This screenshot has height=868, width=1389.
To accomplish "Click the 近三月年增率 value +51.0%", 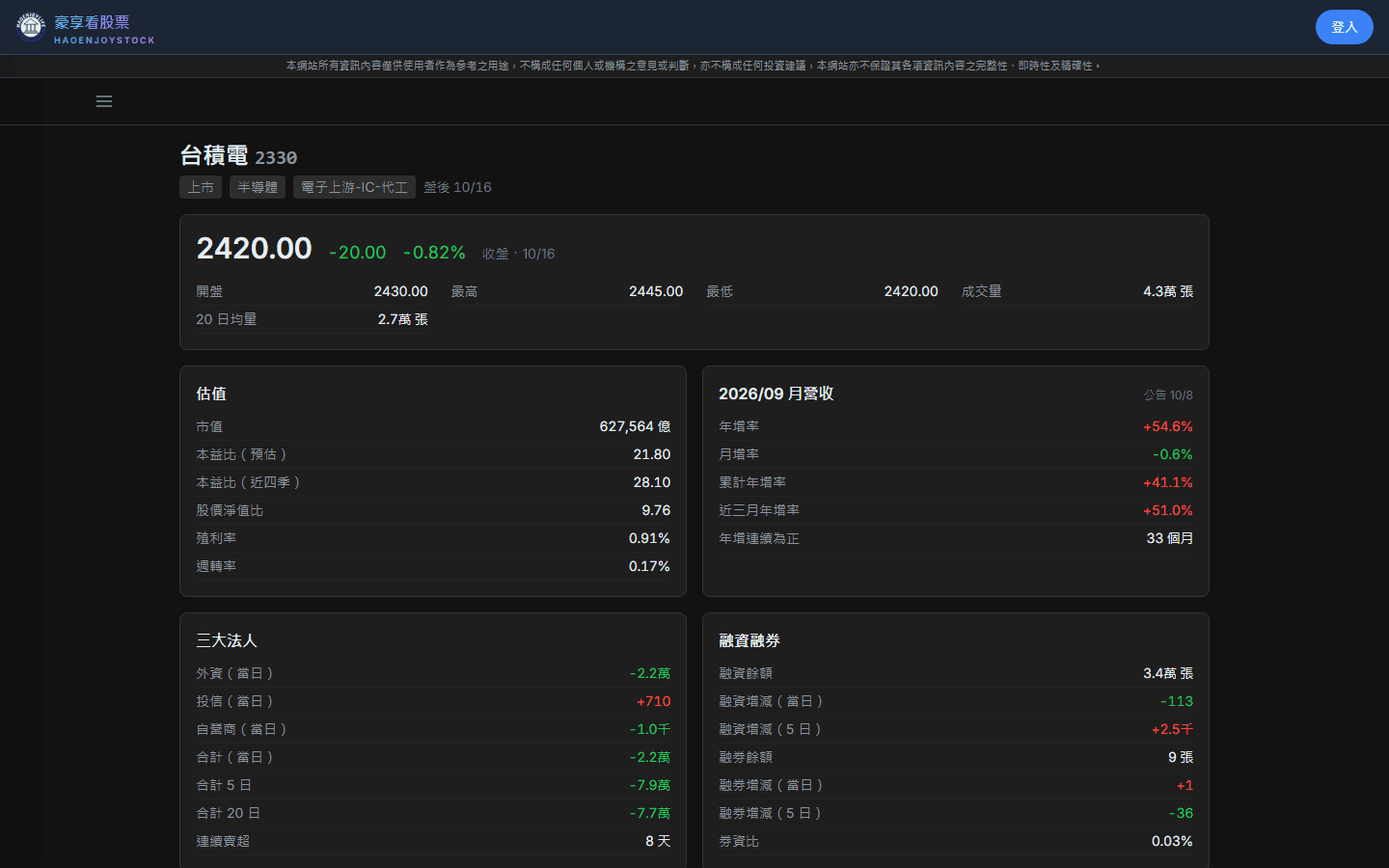I will pos(1168,510).
